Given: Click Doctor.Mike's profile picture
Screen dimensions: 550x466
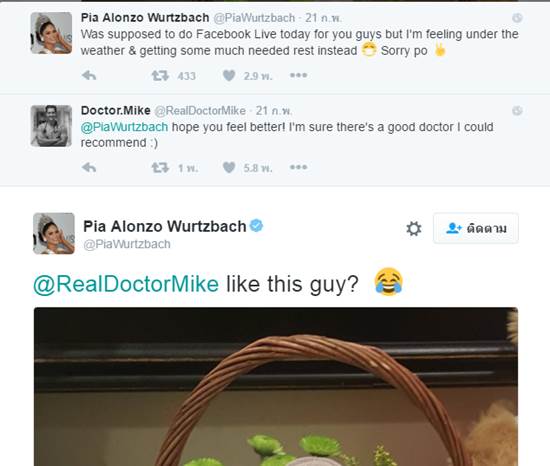Looking at the screenshot, I should pos(51,126).
